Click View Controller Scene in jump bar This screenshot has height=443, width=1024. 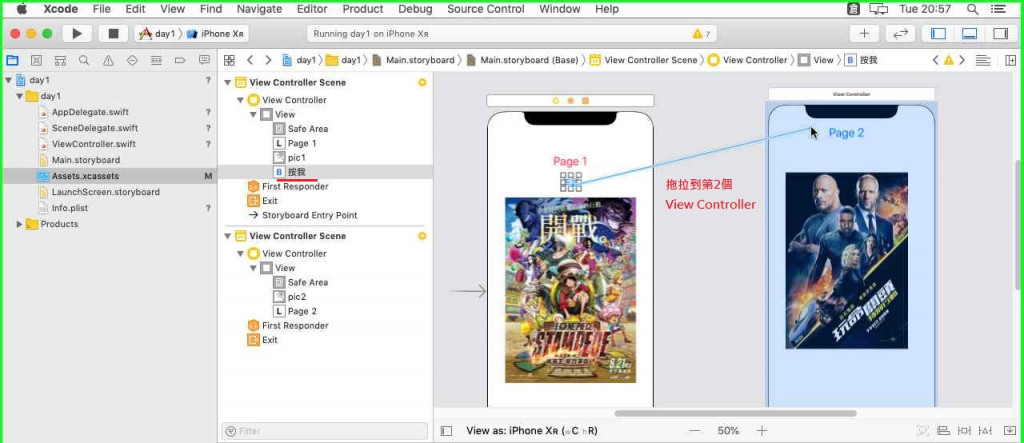(x=643, y=60)
